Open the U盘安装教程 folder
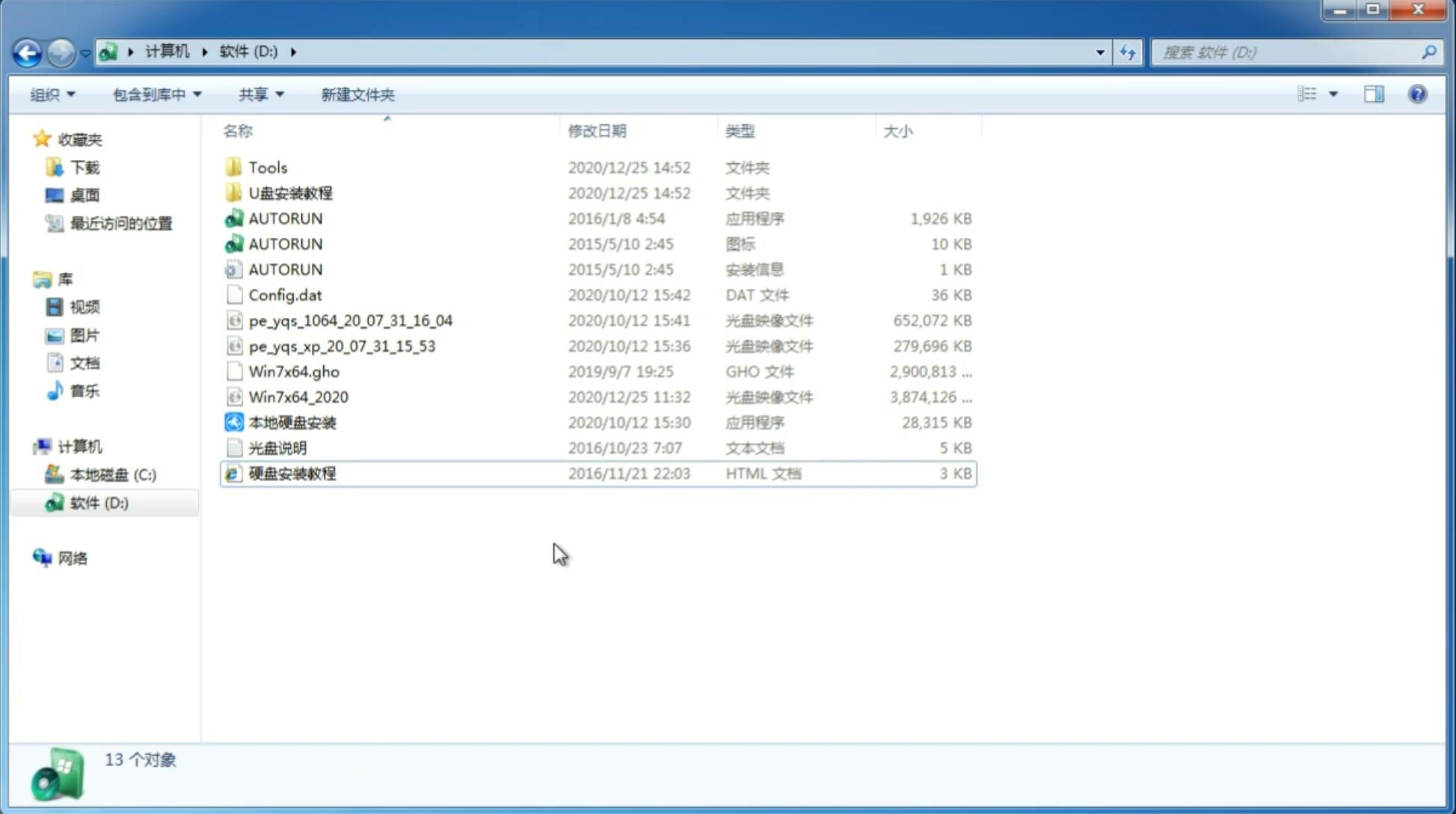The height and width of the screenshot is (814, 1456). tap(291, 192)
